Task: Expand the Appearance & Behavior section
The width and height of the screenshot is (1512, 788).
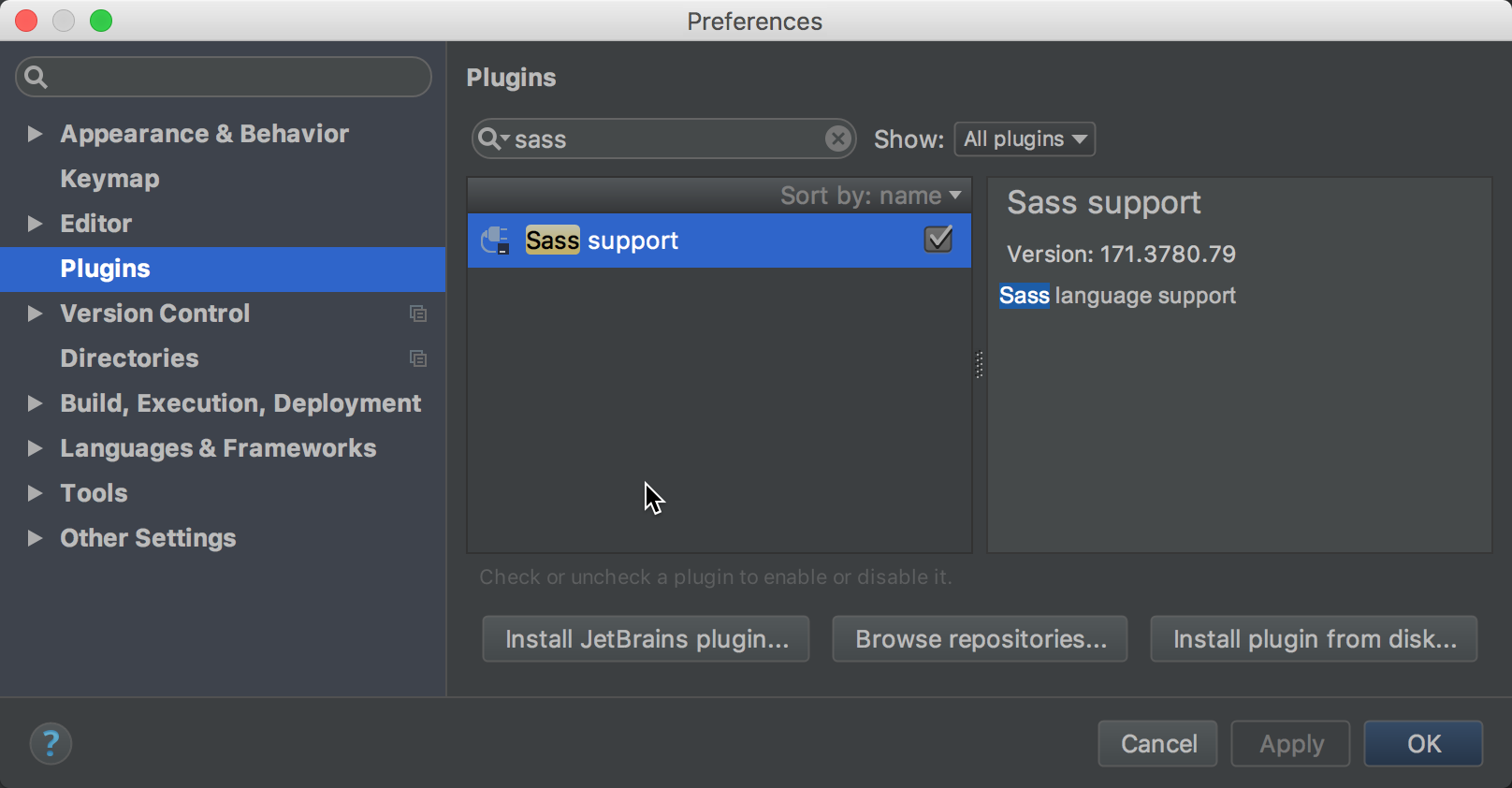Action: tap(35, 134)
